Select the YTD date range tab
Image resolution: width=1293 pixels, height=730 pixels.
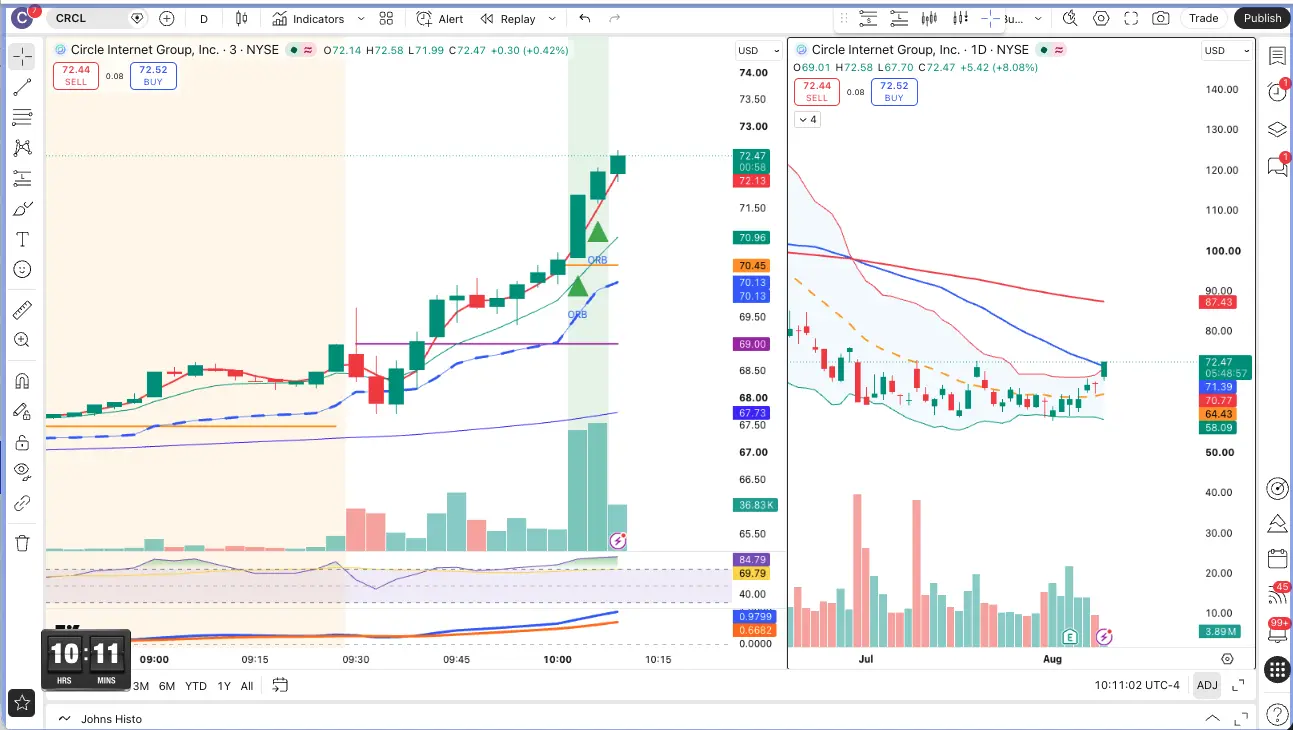196,686
